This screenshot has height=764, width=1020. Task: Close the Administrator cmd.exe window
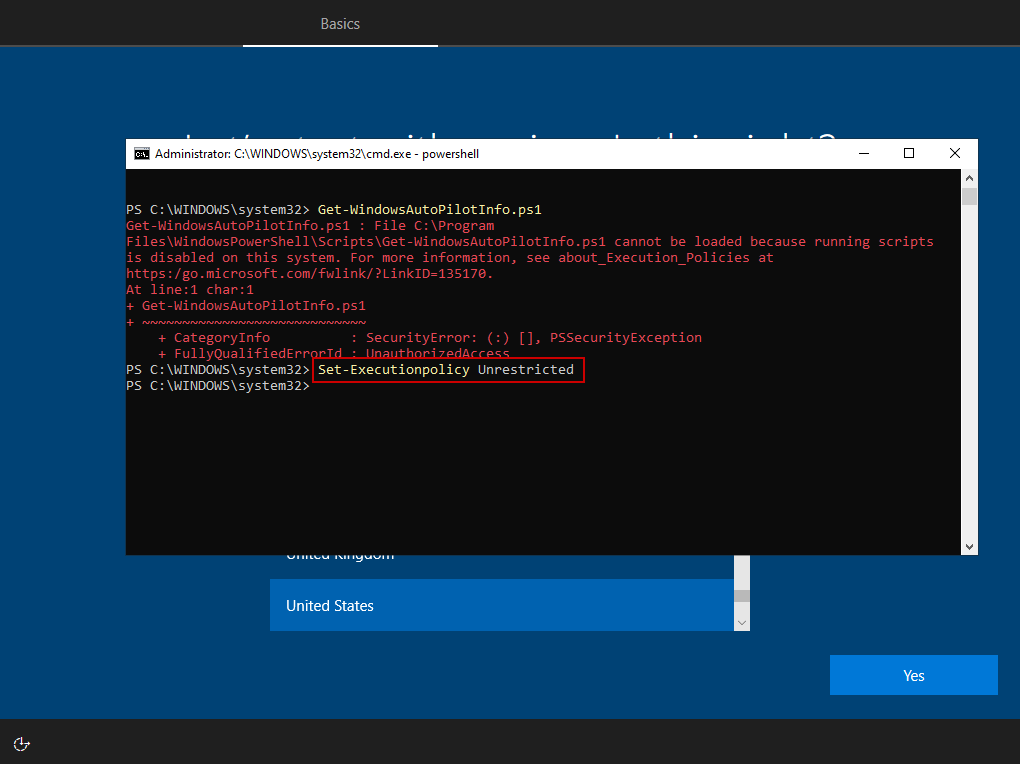click(954, 154)
